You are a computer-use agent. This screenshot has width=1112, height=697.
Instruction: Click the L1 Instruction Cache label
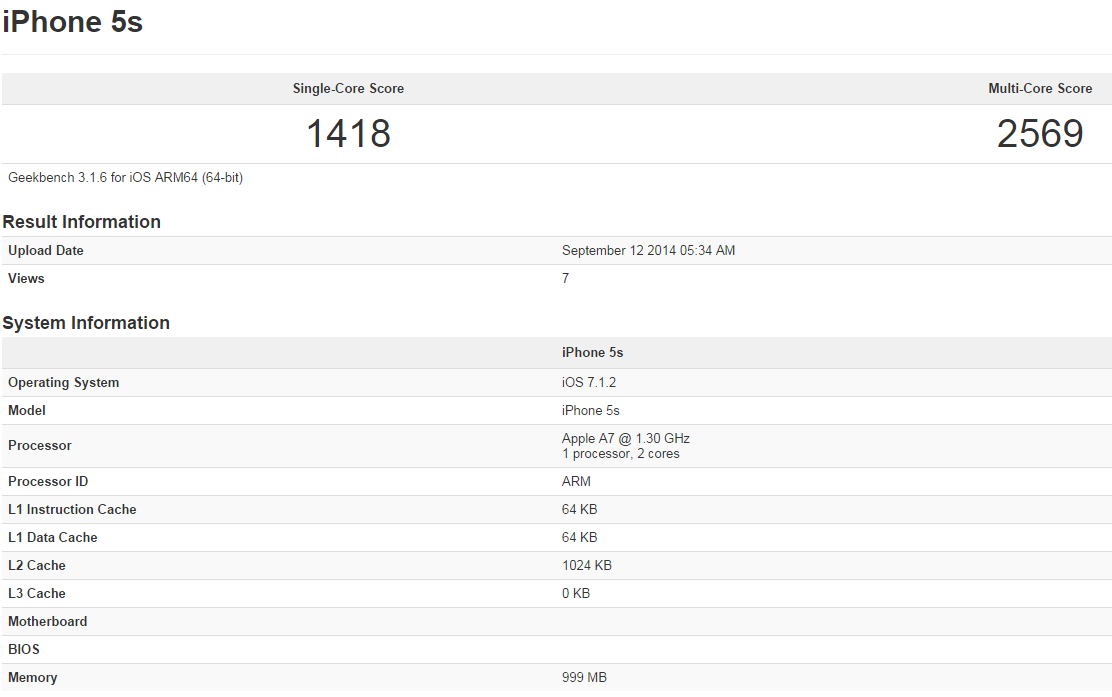(x=72, y=509)
